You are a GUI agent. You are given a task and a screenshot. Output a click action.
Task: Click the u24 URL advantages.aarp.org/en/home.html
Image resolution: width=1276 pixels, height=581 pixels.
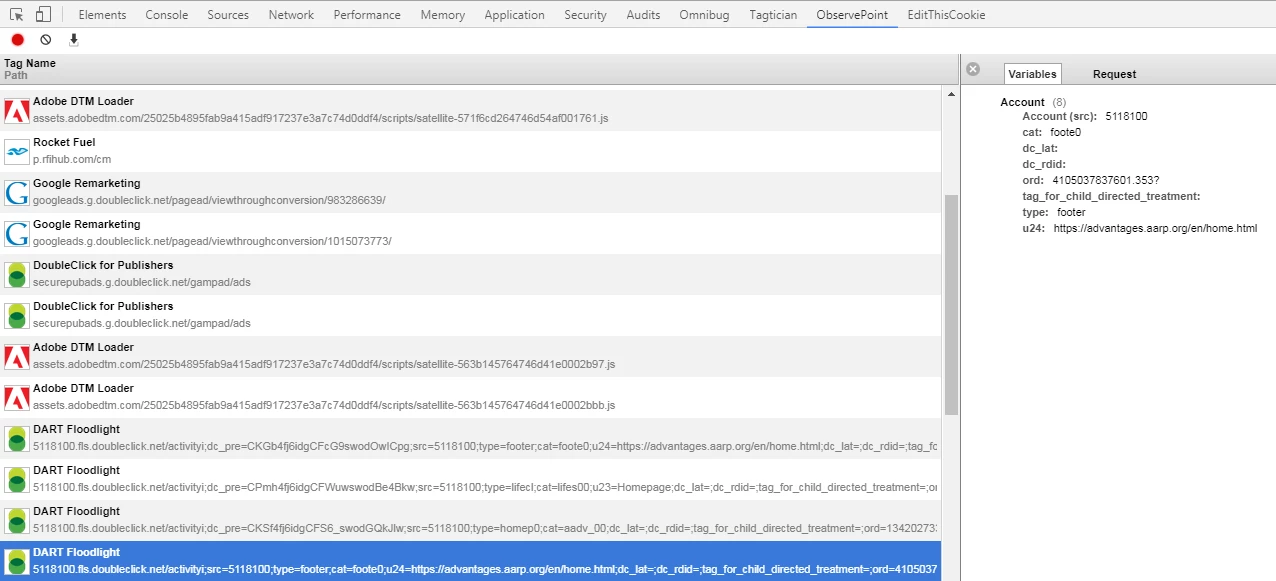tap(1155, 228)
